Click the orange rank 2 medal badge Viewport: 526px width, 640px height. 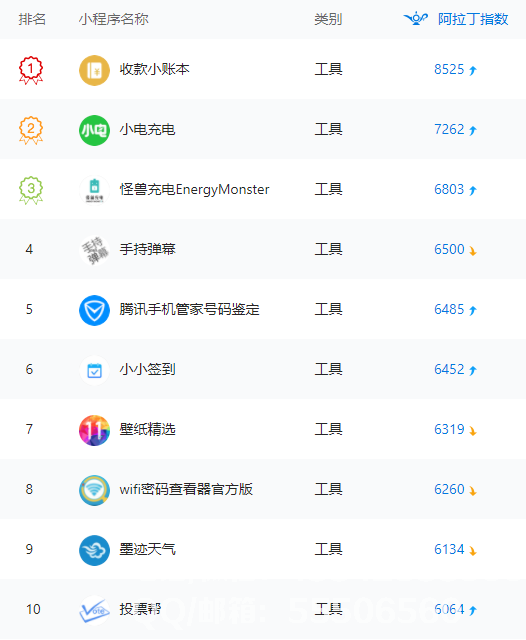coord(31,130)
